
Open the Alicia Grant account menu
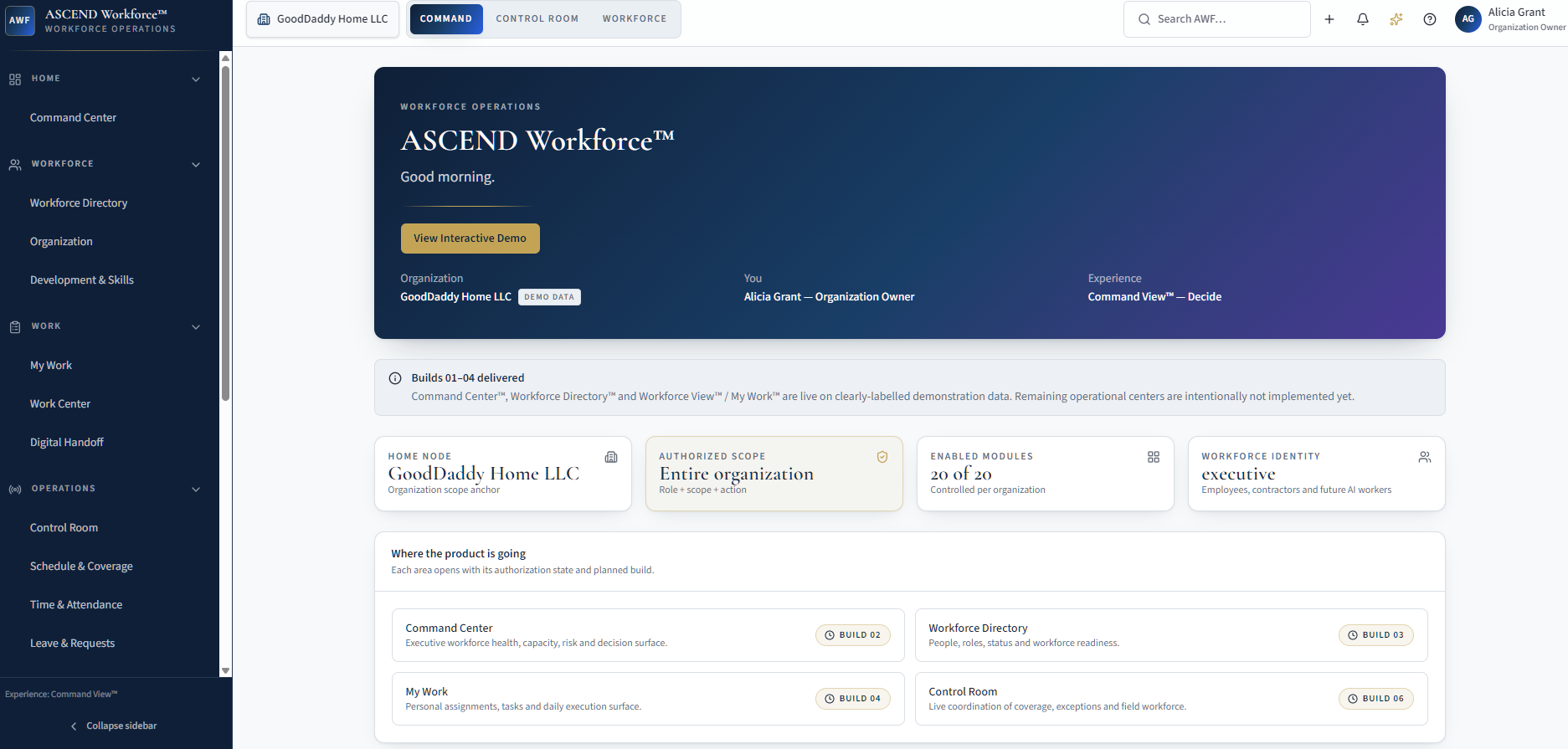tap(1511, 19)
